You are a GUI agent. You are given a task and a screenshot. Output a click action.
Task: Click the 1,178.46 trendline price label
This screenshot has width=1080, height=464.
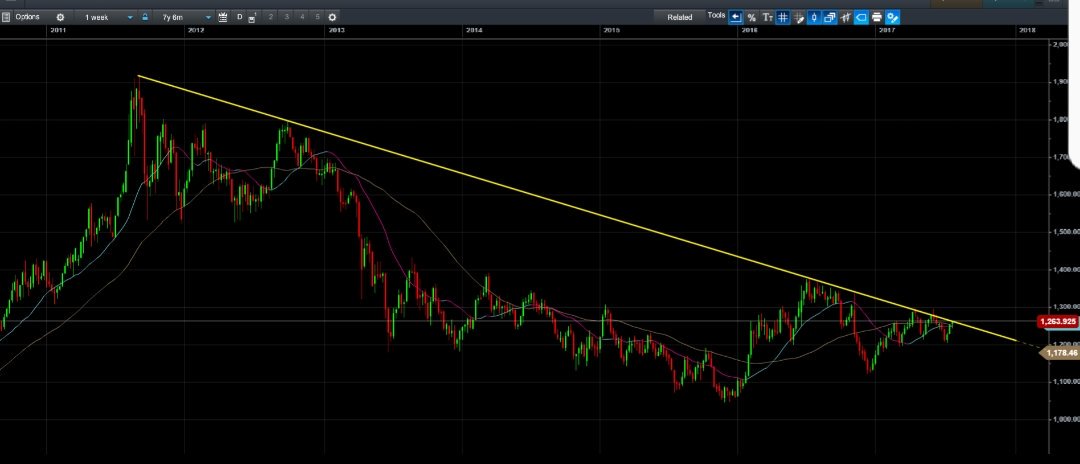pyautogui.click(x=1059, y=352)
